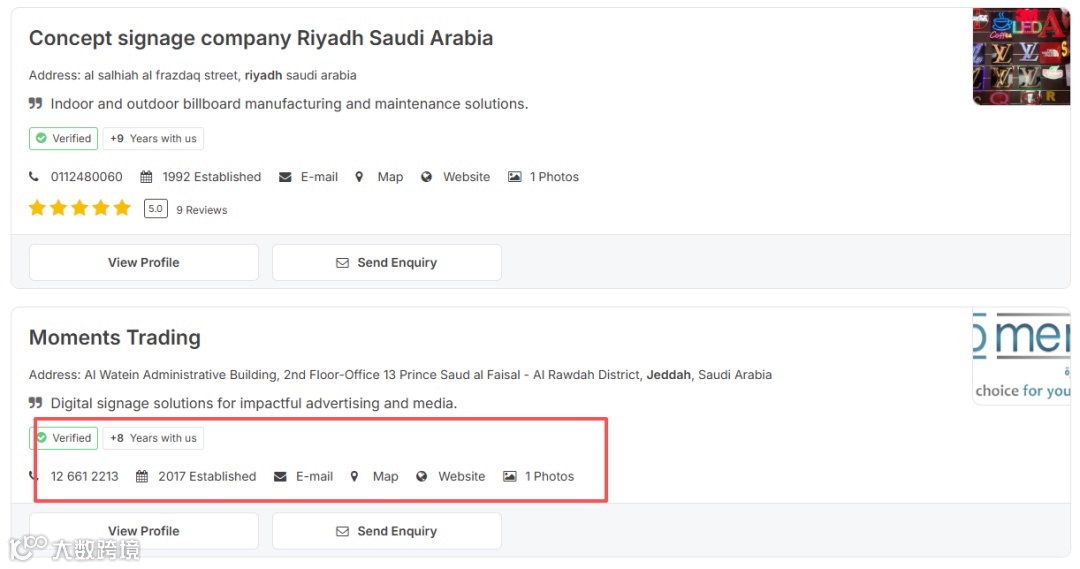Click map pin icon in Moments Trading listing
1080x569 pixels.
tap(354, 477)
